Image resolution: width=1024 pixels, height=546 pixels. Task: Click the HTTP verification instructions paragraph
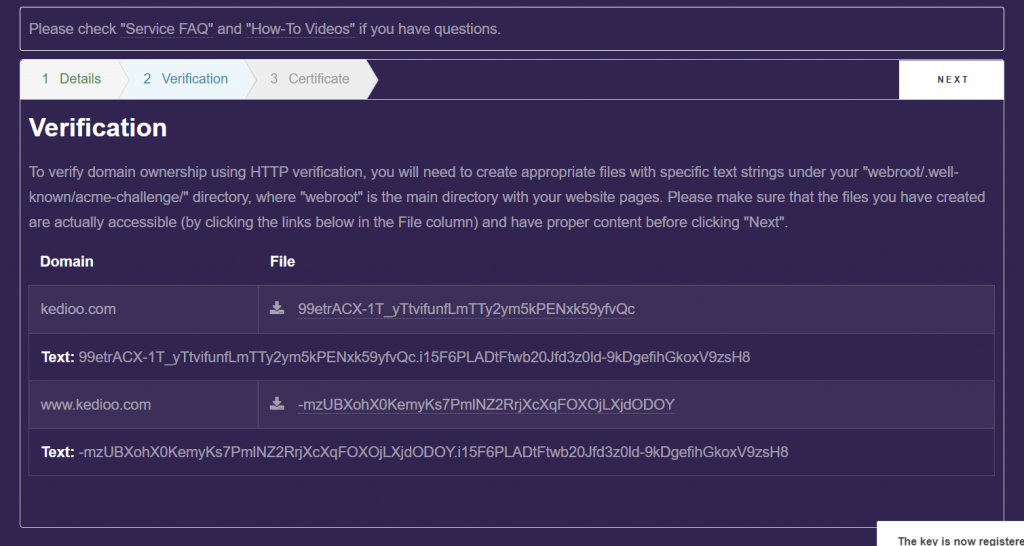click(x=507, y=197)
